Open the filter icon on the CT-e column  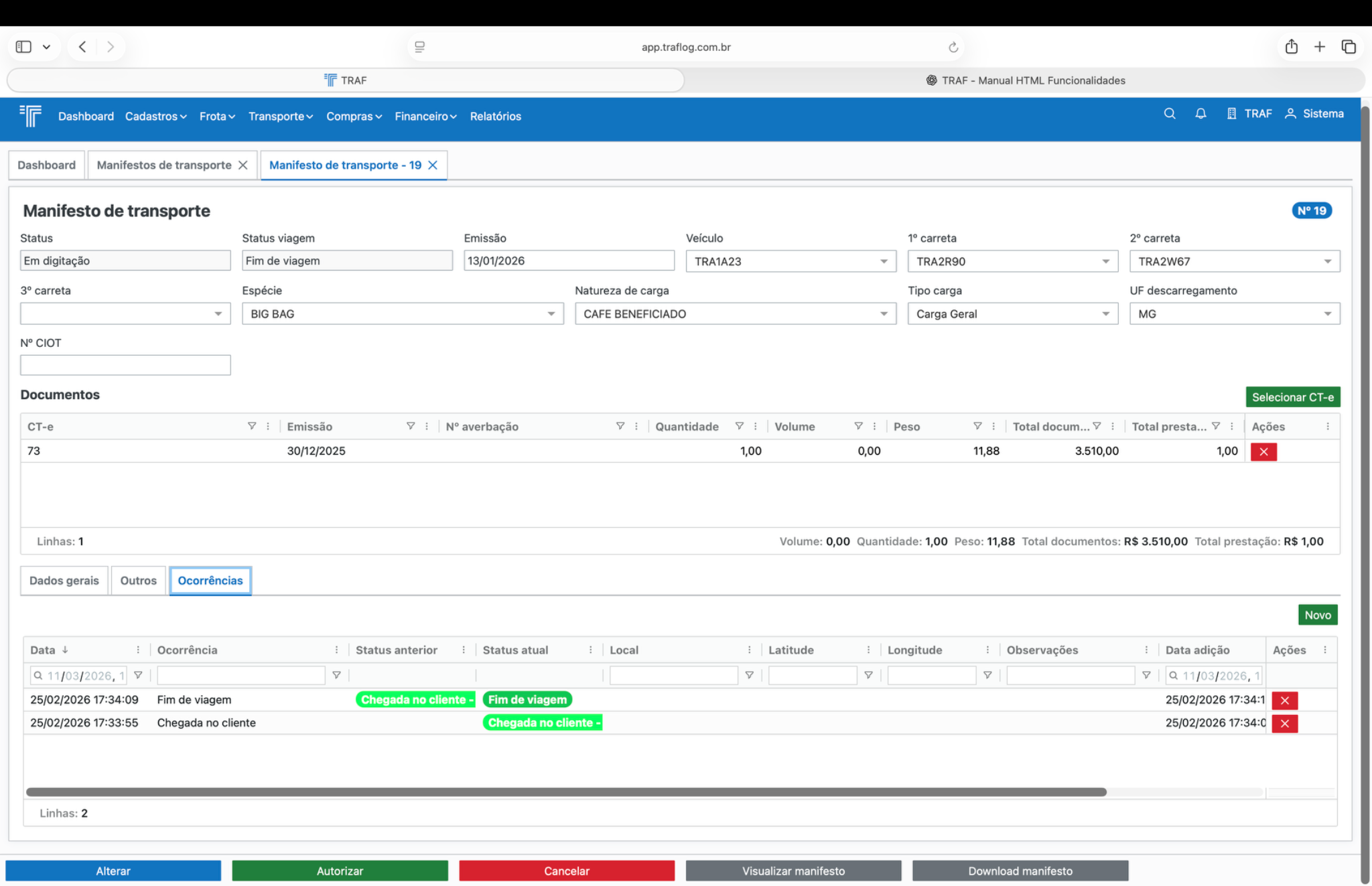coord(252,427)
